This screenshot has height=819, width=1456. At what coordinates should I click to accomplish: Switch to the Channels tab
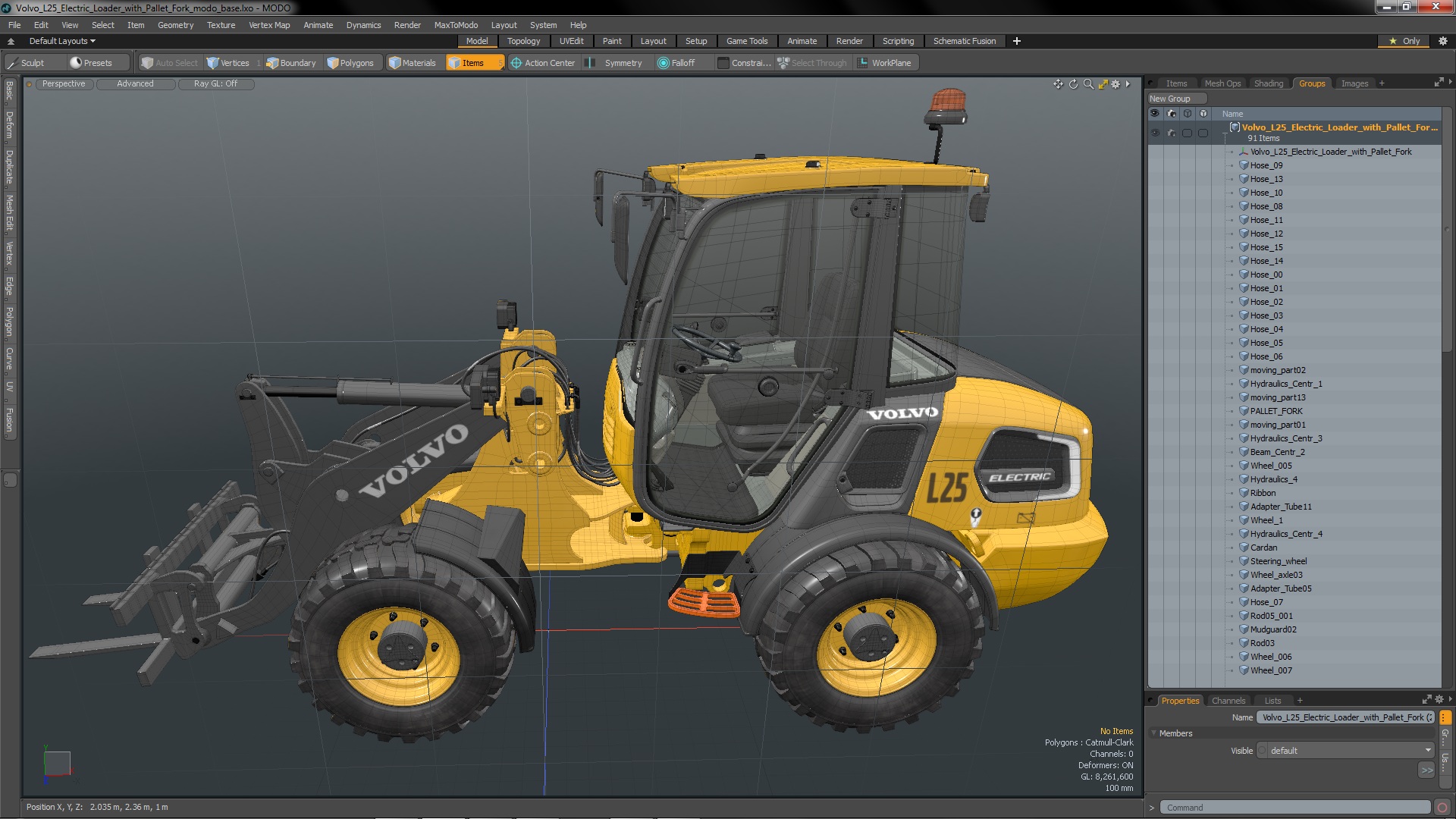pyautogui.click(x=1228, y=701)
